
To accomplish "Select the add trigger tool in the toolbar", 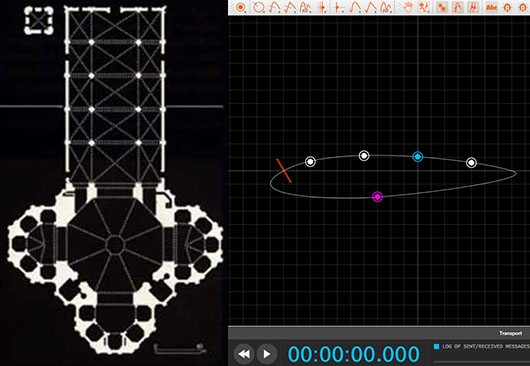I will point(241,7).
